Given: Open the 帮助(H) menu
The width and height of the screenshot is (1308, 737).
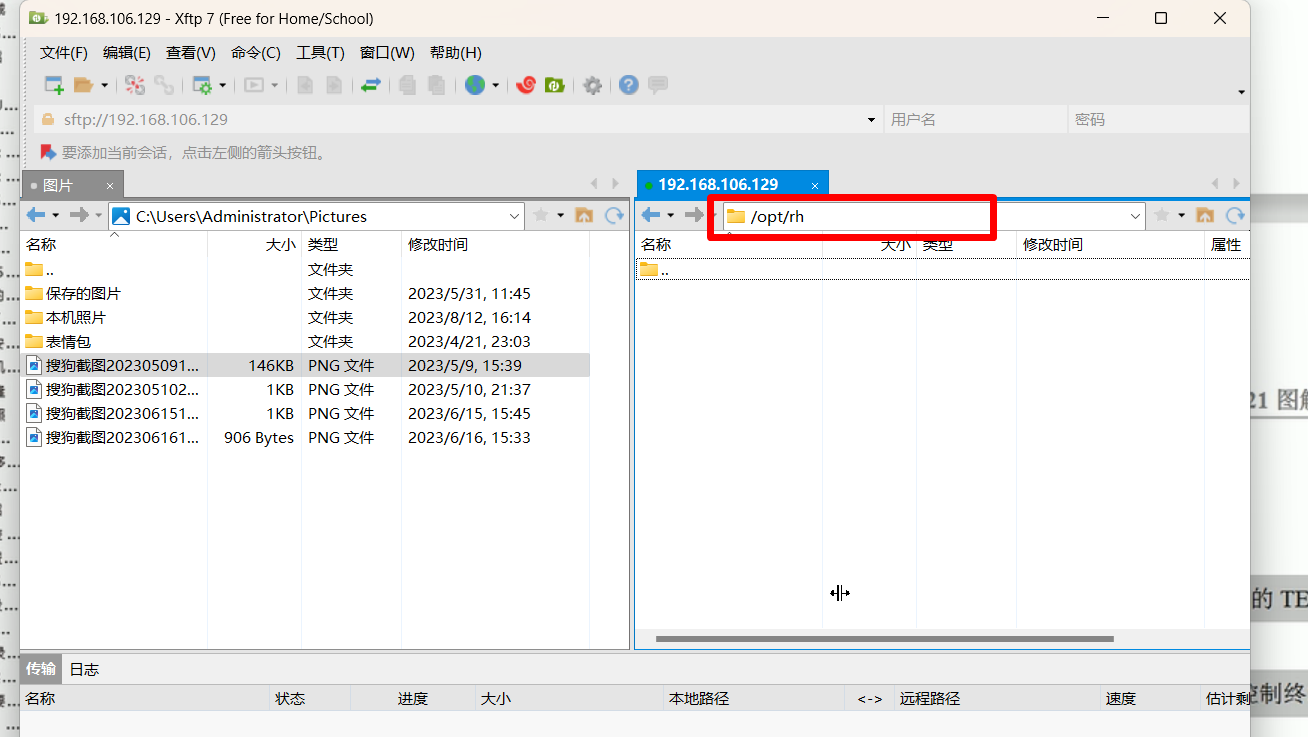Looking at the screenshot, I should pyautogui.click(x=456, y=53).
